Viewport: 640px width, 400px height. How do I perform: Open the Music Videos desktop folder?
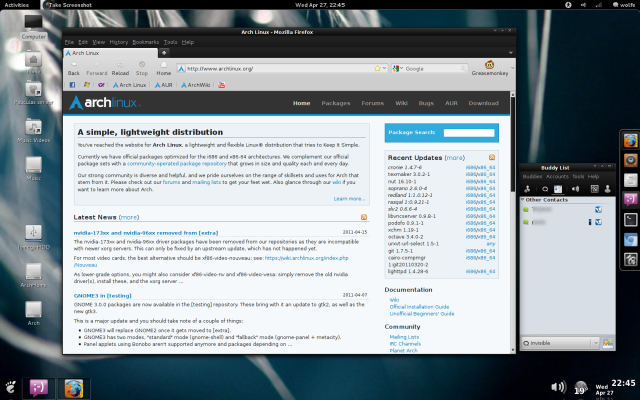(x=33, y=131)
